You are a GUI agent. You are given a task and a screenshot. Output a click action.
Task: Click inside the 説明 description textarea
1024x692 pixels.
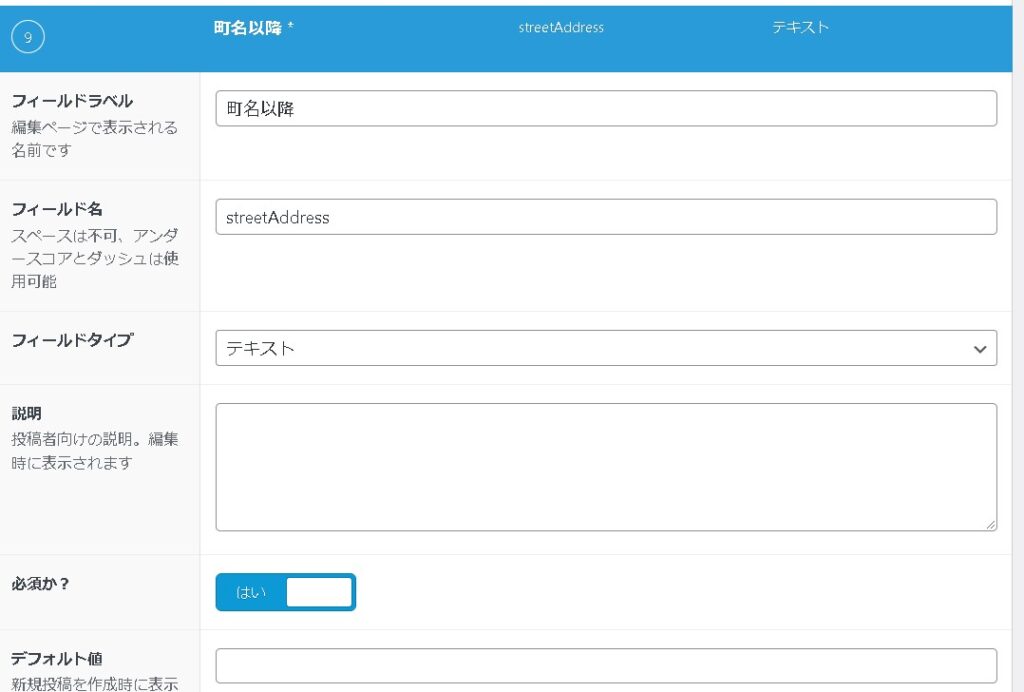(x=605, y=467)
